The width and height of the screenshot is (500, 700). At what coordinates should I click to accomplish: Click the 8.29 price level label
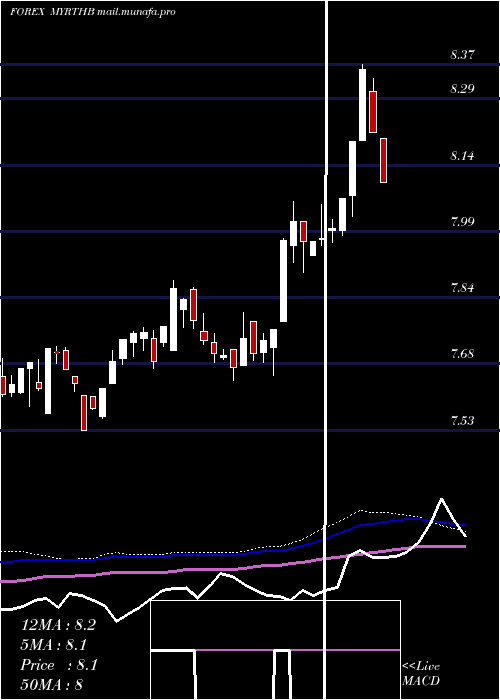coord(462,89)
